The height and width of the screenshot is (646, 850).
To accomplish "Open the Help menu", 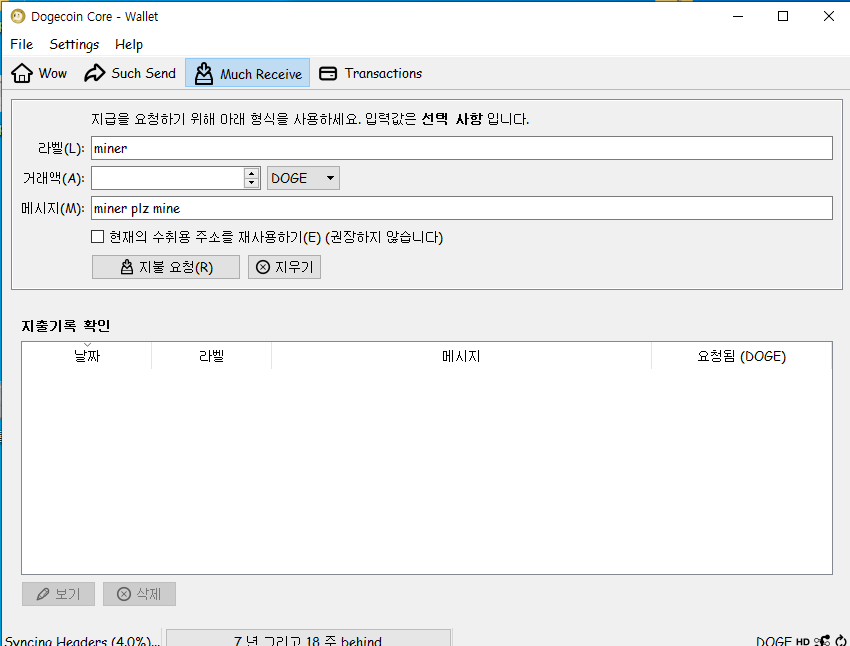I will tap(129, 44).
